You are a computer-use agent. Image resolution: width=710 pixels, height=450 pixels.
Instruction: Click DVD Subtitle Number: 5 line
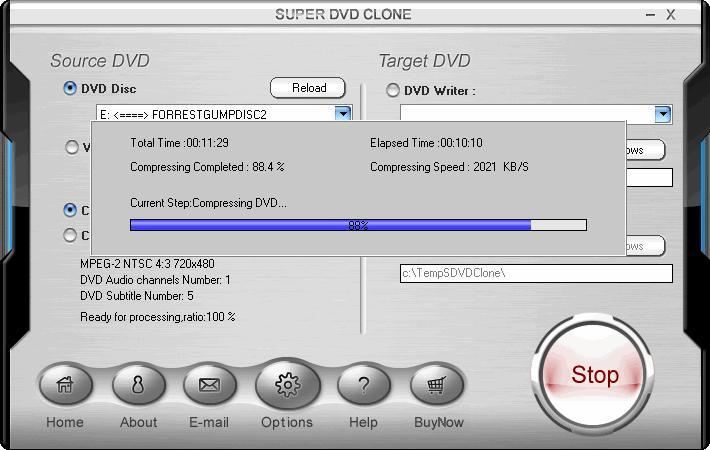point(137,296)
